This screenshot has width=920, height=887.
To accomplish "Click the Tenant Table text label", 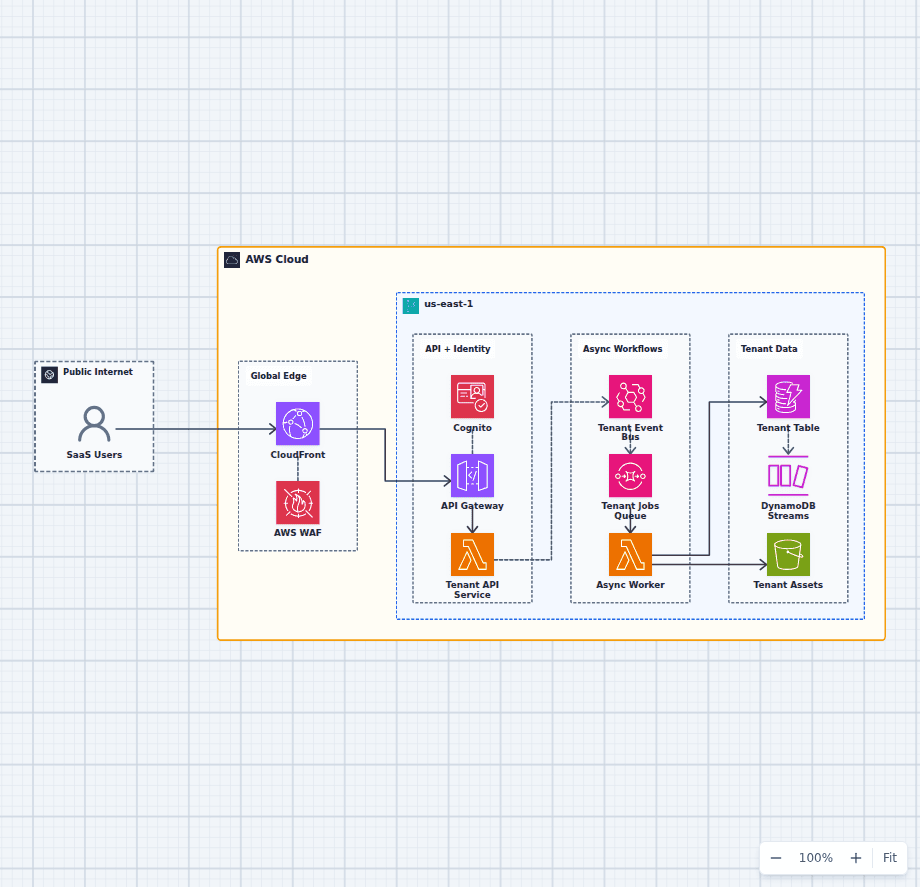I will (x=788, y=428).
